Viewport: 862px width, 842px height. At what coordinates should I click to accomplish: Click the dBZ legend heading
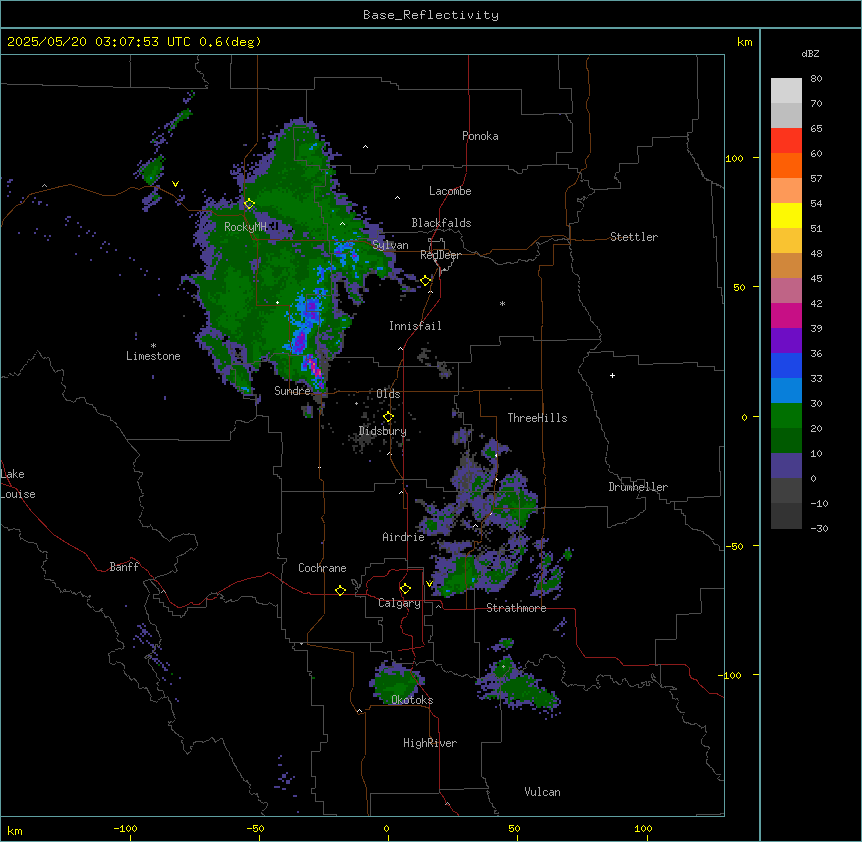tap(810, 54)
